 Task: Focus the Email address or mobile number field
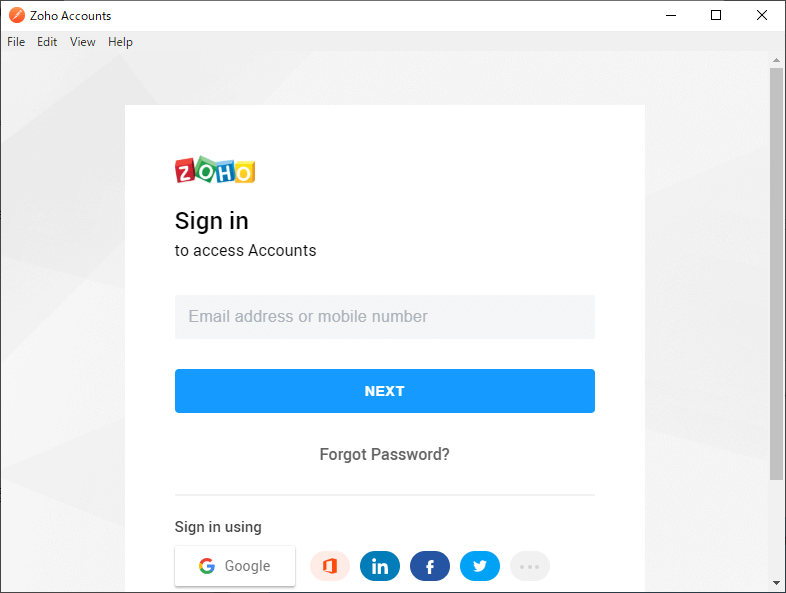(384, 317)
